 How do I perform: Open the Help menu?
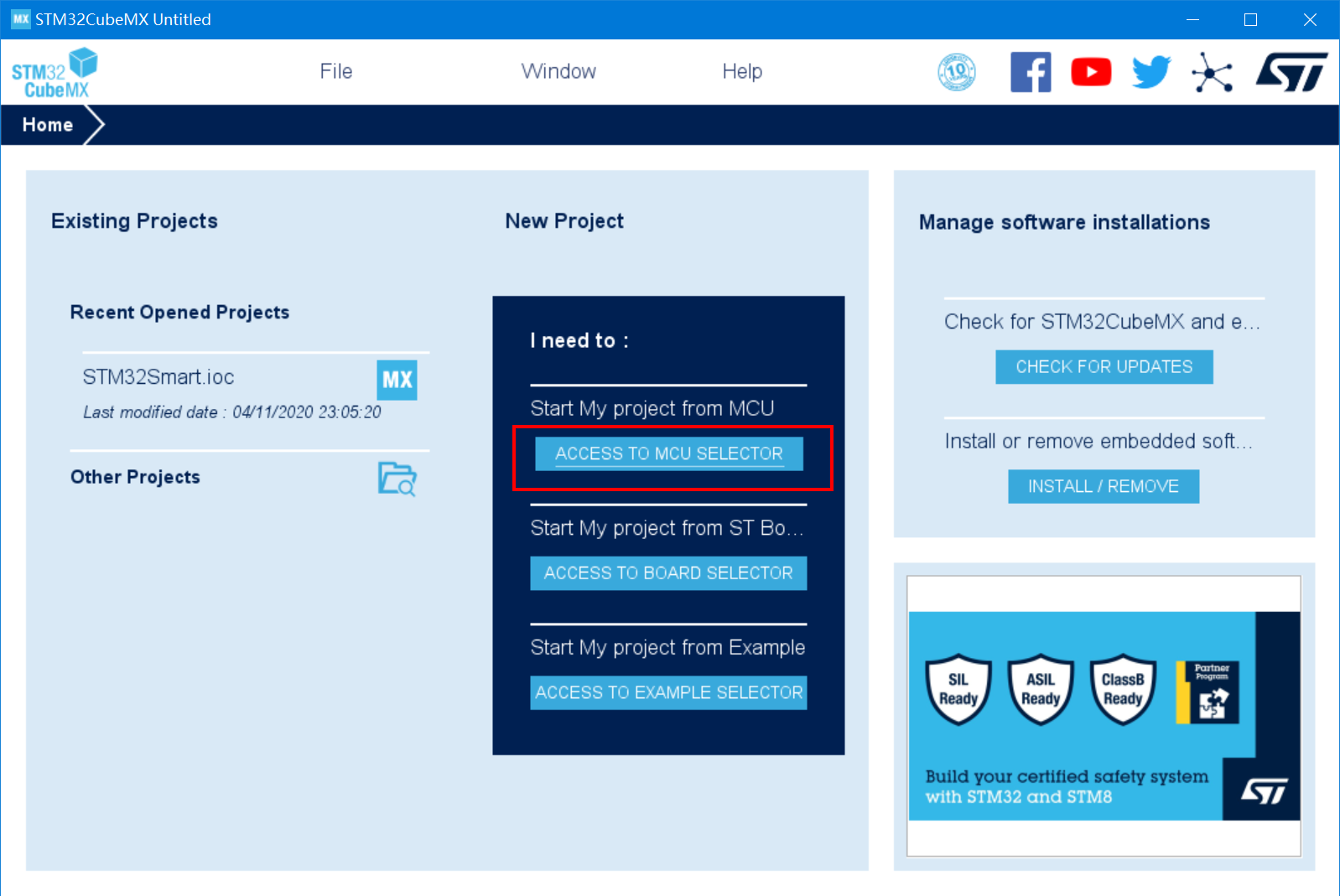click(742, 71)
